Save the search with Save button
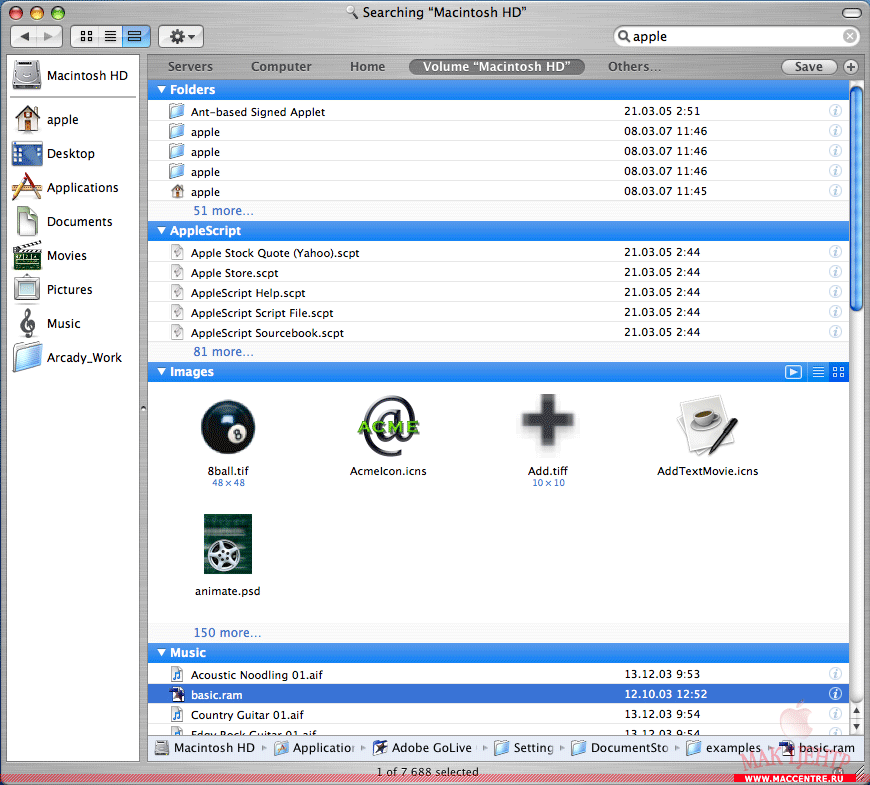This screenshot has height=785, width=870. tap(809, 67)
